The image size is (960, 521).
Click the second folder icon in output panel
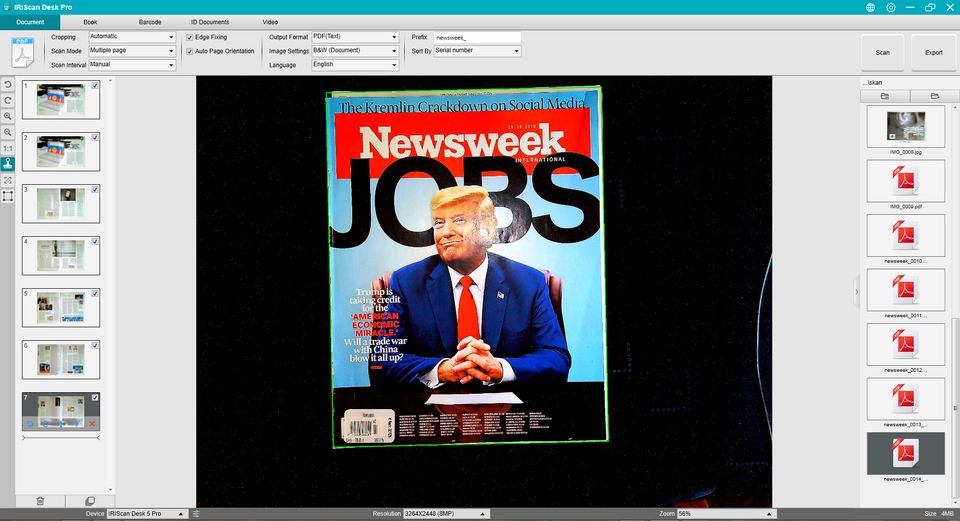pos(934,96)
